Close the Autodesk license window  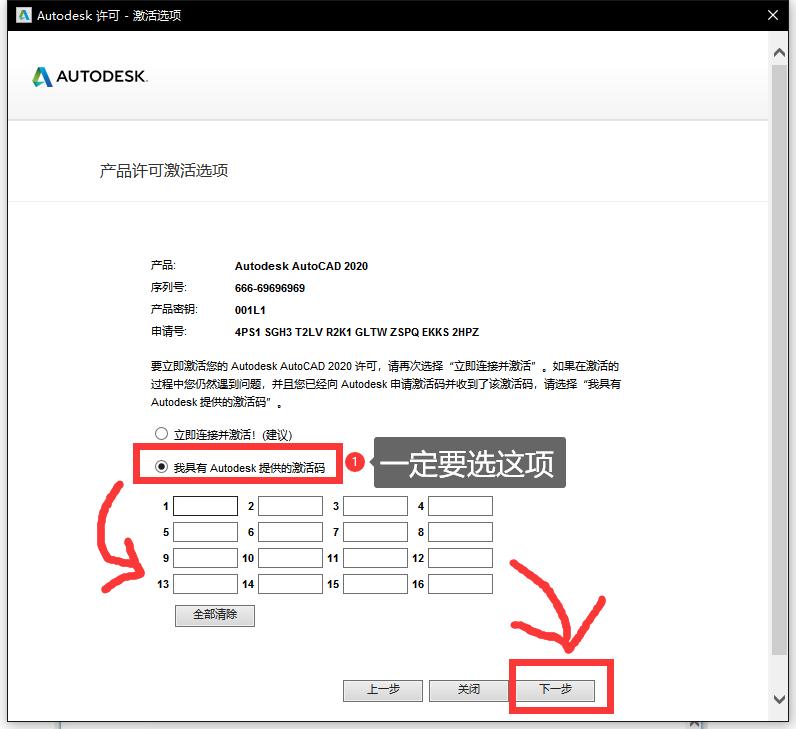(x=773, y=15)
